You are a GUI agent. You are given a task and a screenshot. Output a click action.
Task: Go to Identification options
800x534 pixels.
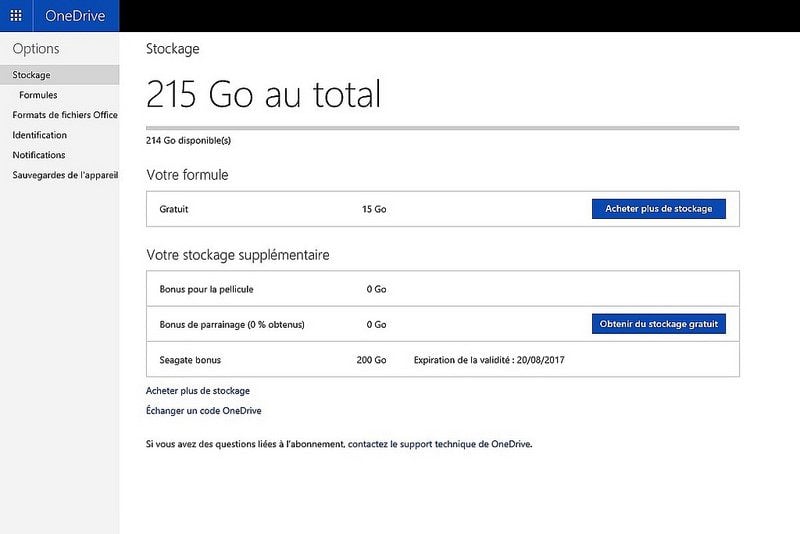point(40,135)
